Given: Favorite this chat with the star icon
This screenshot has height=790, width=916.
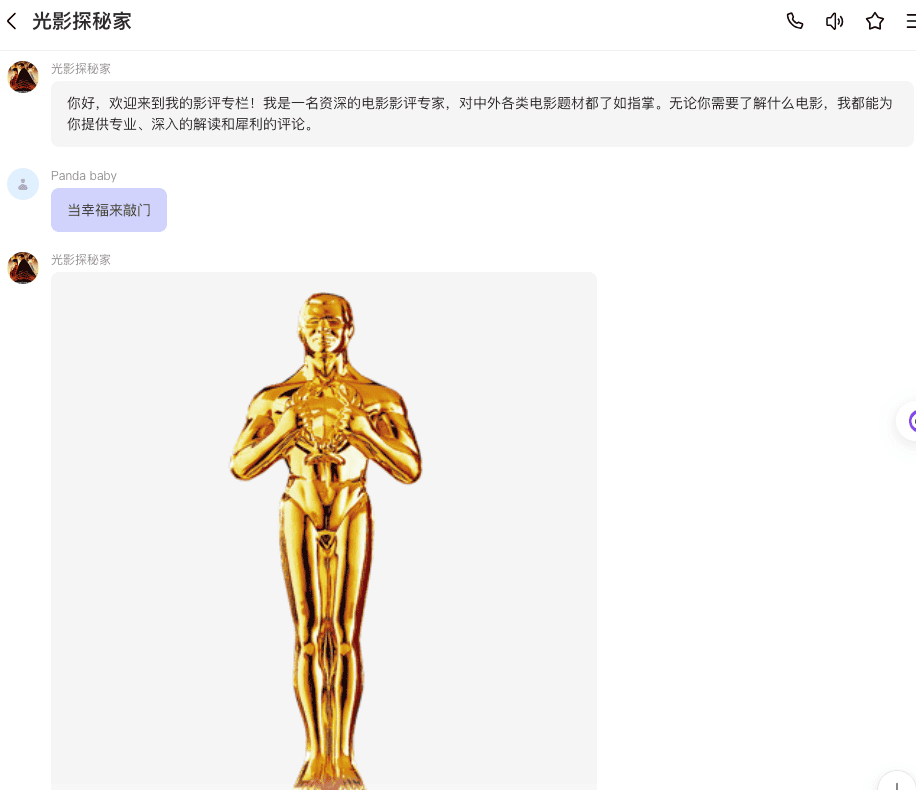Looking at the screenshot, I should coord(875,21).
